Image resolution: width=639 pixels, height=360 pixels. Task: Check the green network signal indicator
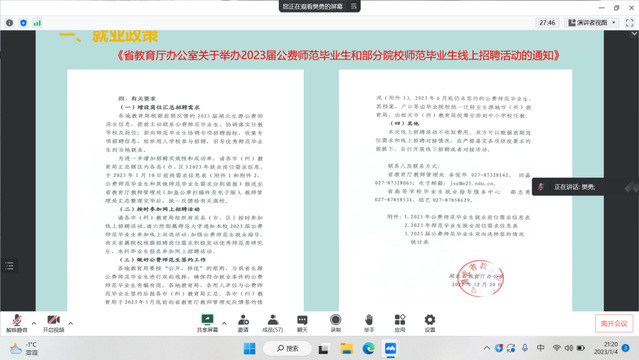(37, 23)
